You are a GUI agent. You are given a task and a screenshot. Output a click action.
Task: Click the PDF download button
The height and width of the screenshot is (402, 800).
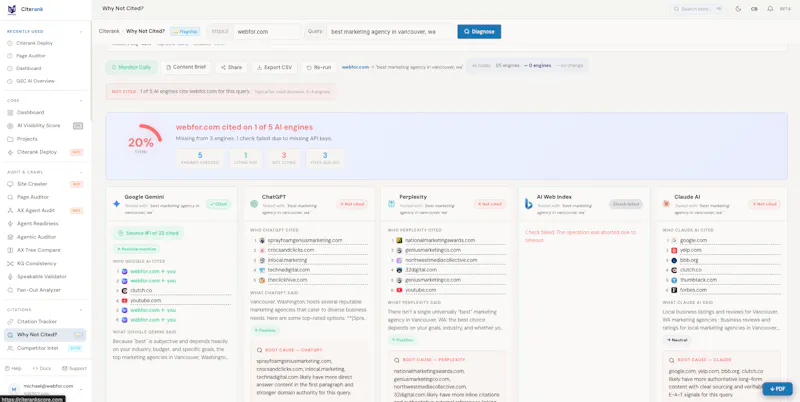tap(778, 389)
